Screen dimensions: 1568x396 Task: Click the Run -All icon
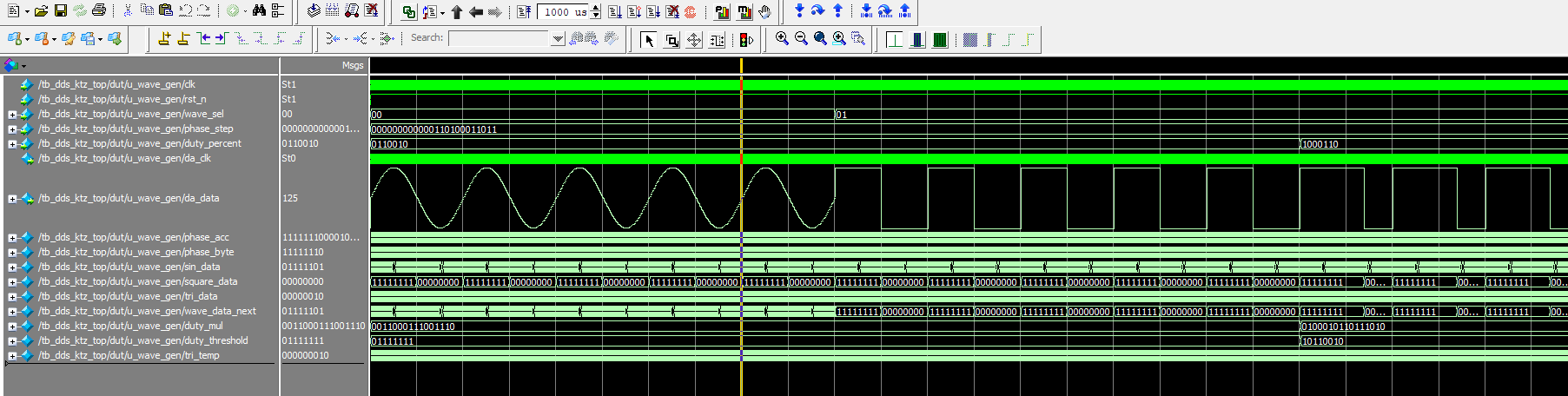pos(653,12)
